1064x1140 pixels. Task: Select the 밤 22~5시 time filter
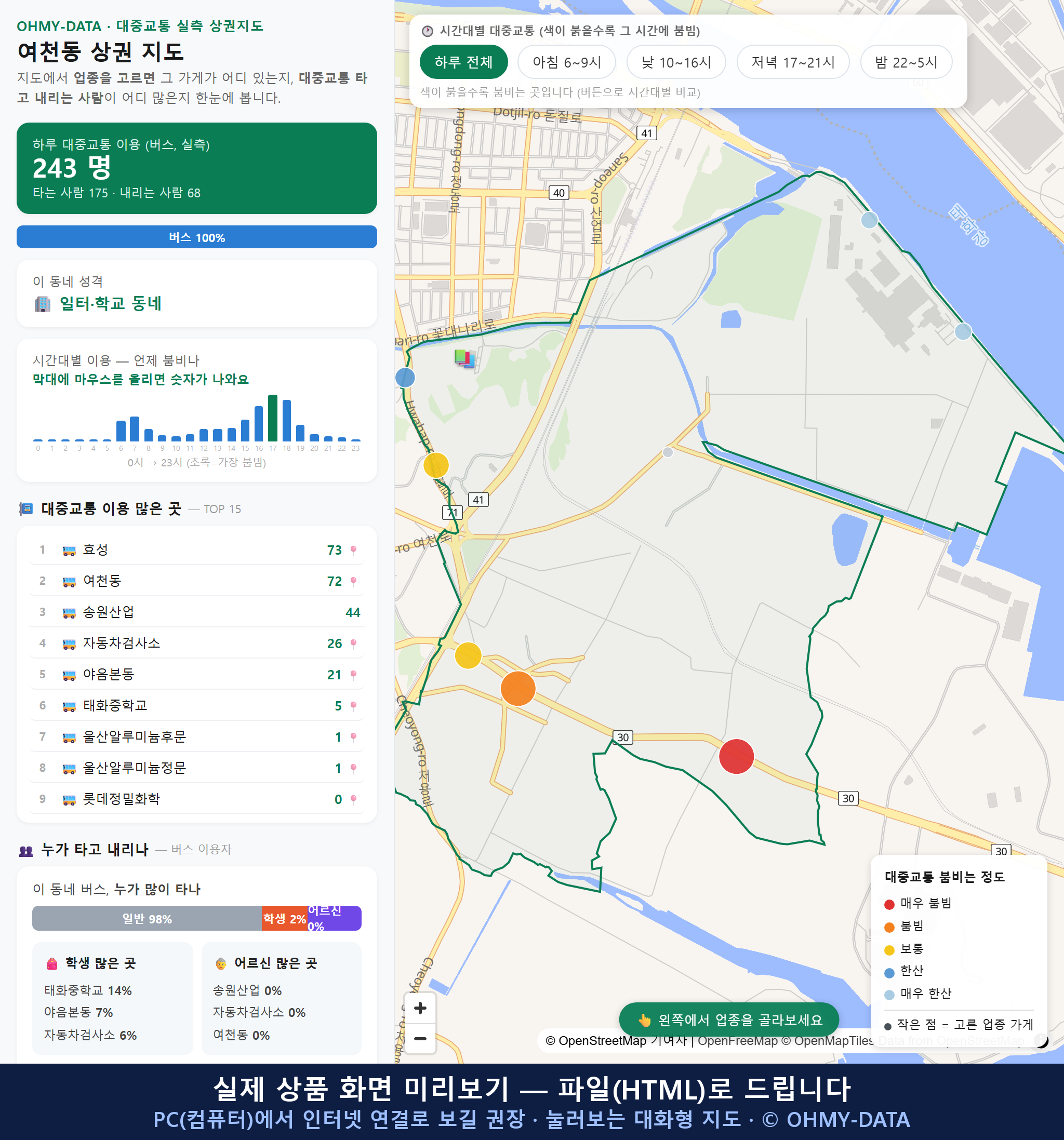click(x=906, y=62)
